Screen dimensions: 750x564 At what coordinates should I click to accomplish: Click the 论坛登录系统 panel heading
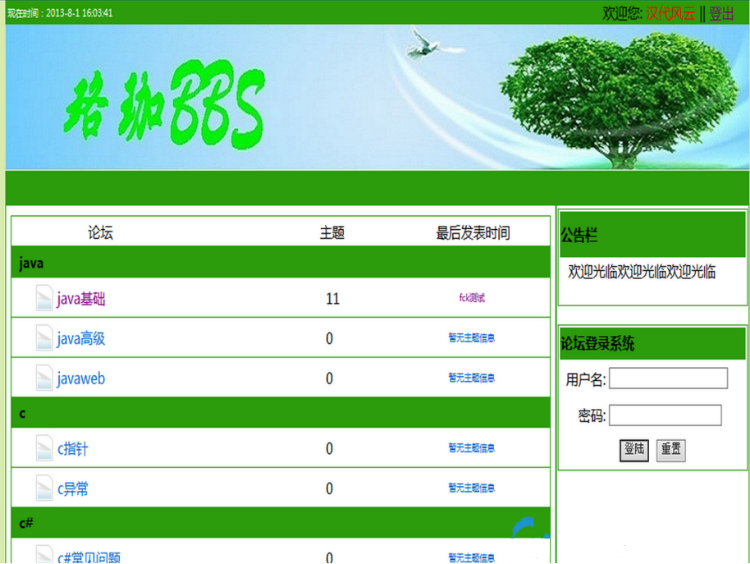click(x=597, y=343)
